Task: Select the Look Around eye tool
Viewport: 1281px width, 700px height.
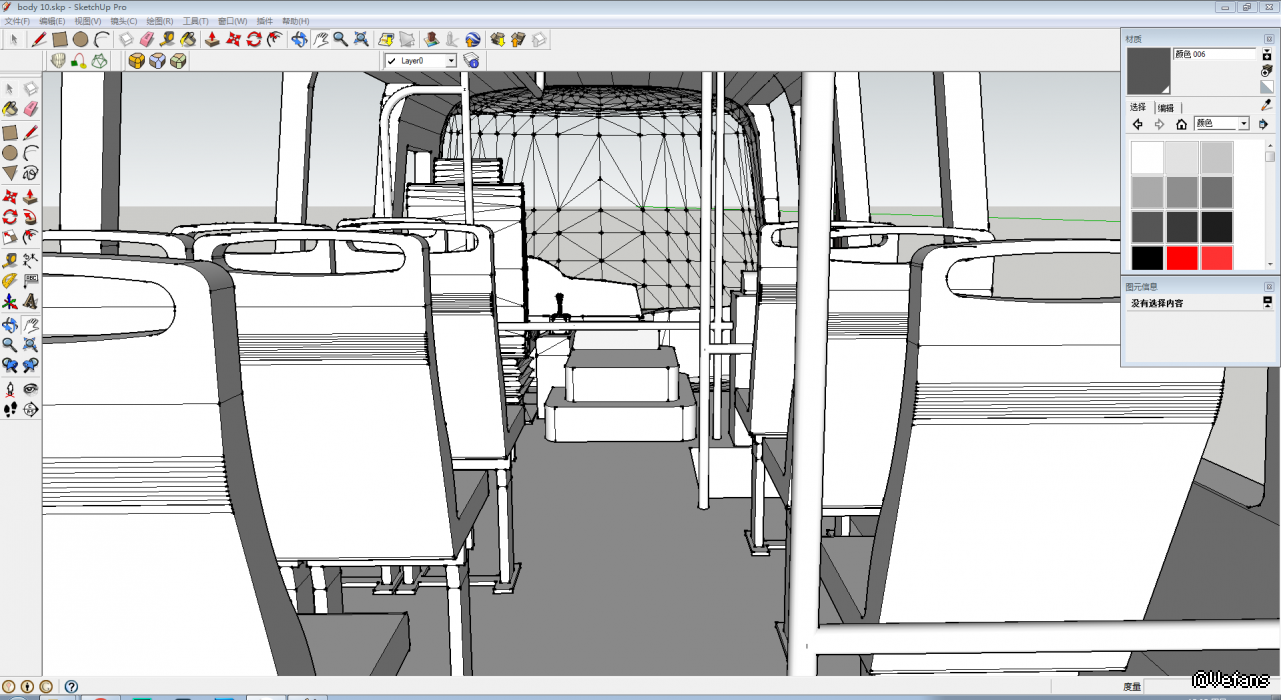Action: (x=31, y=388)
